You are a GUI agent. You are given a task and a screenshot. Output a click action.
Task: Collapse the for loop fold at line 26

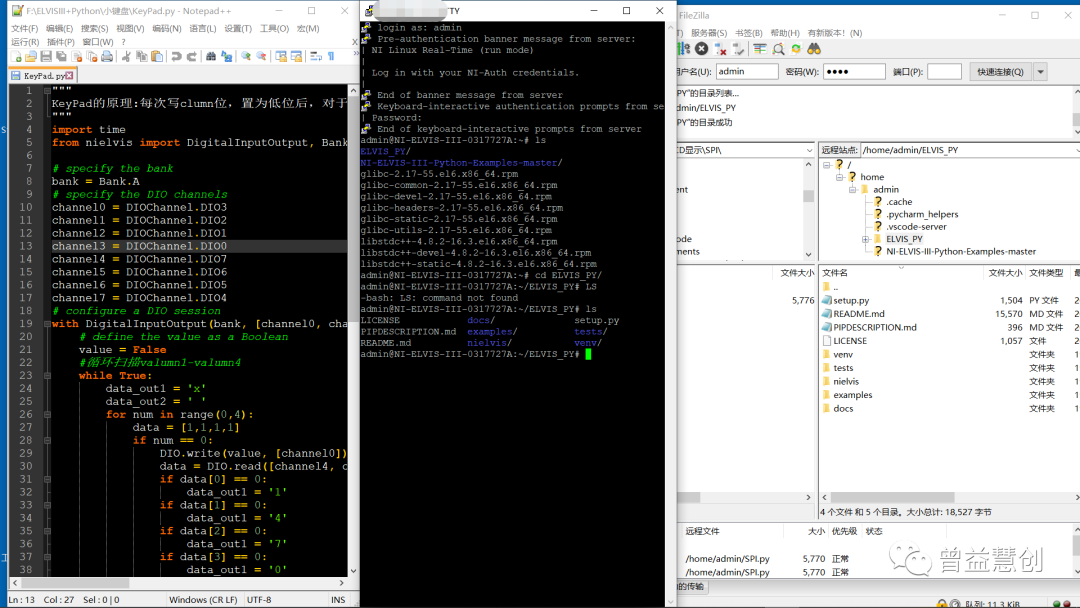(x=47, y=415)
